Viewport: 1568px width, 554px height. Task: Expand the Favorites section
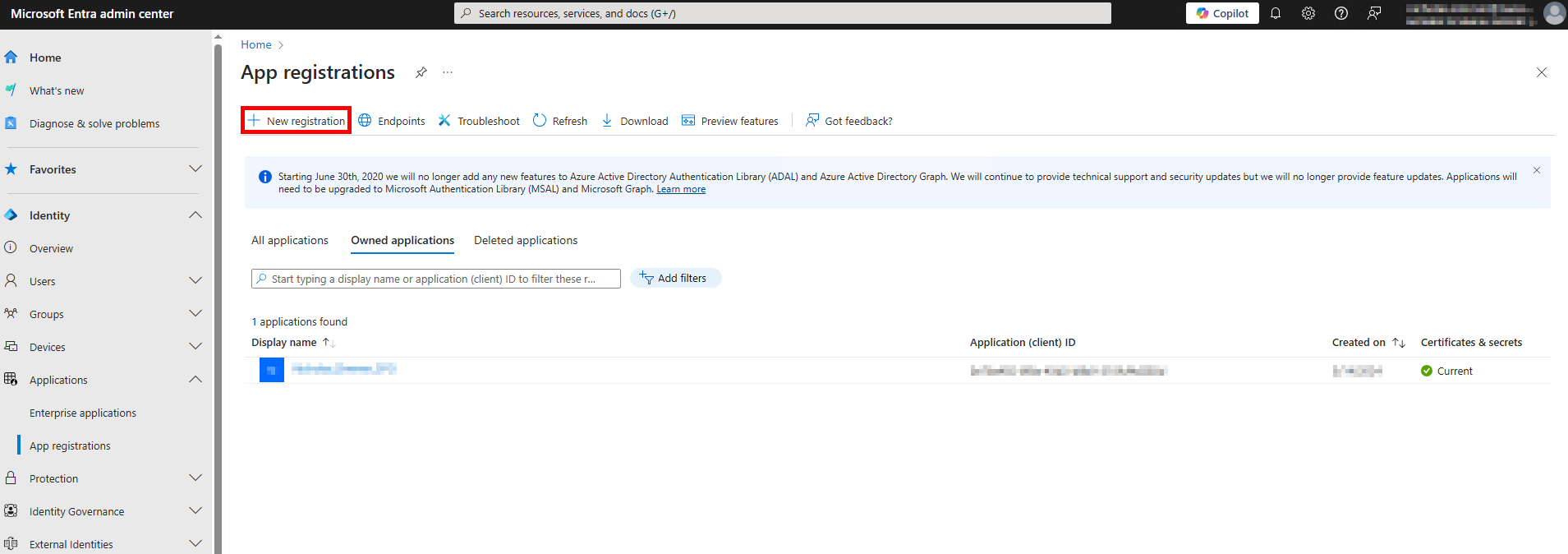click(x=195, y=169)
